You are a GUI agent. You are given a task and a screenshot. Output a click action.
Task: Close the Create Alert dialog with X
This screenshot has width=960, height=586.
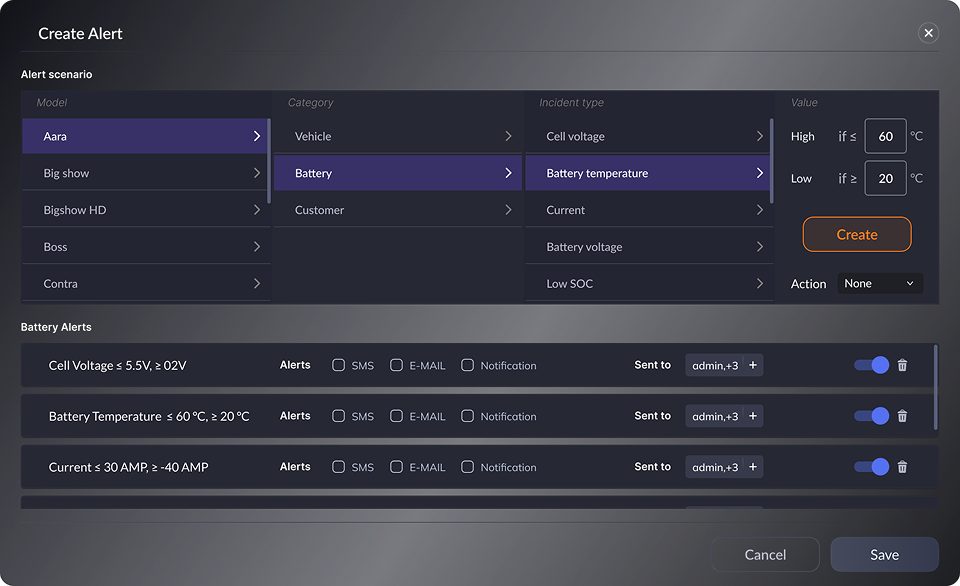tap(928, 34)
